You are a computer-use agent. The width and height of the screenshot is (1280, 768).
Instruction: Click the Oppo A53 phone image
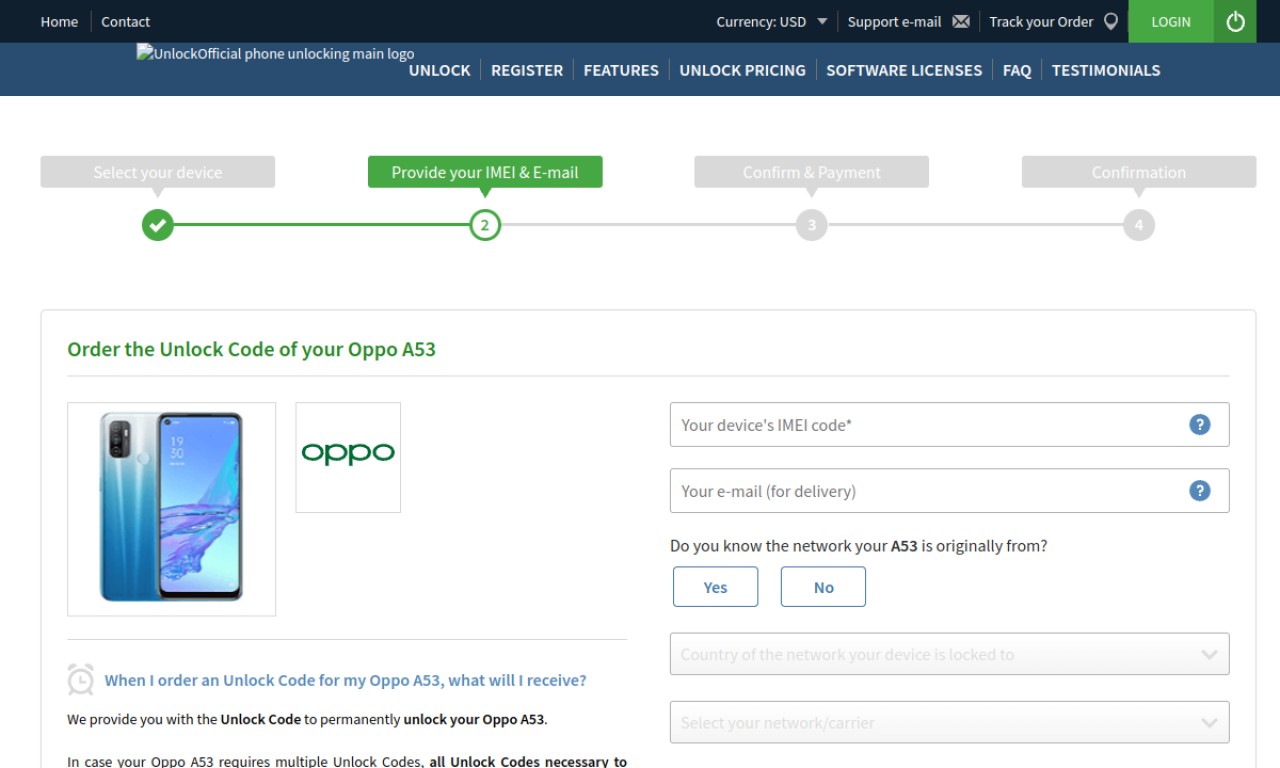[x=172, y=509]
